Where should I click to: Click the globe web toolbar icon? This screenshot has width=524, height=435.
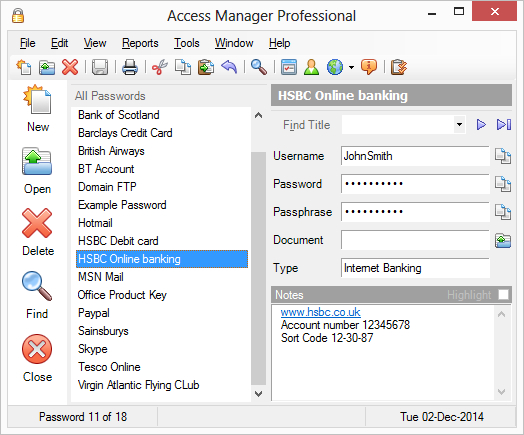tap(335, 67)
